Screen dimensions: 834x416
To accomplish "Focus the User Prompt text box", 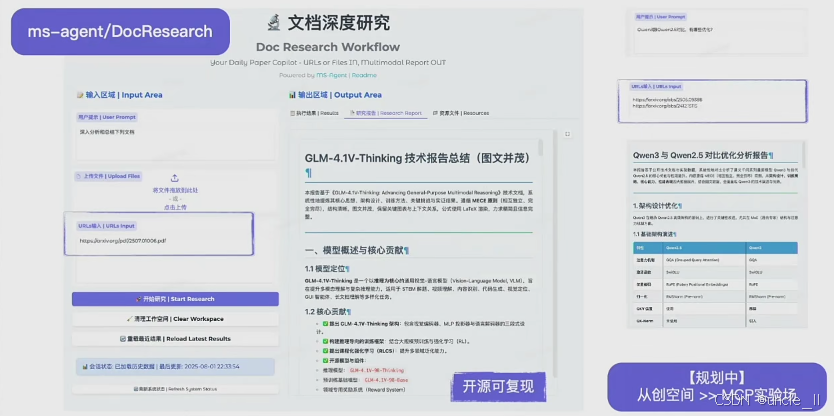I will 175,143.
